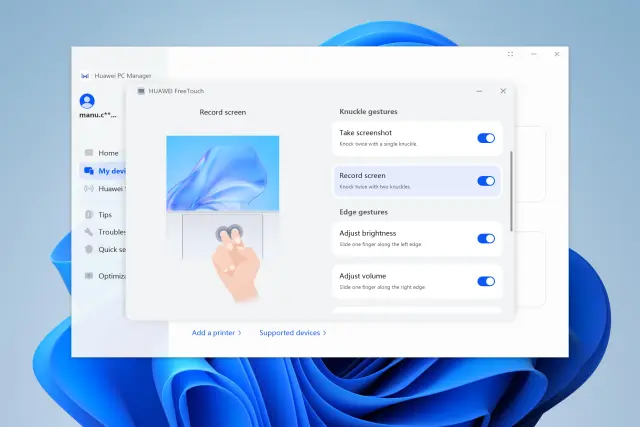Turn off the Record screen toggle switch
This screenshot has height=427, width=640.
click(x=486, y=181)
